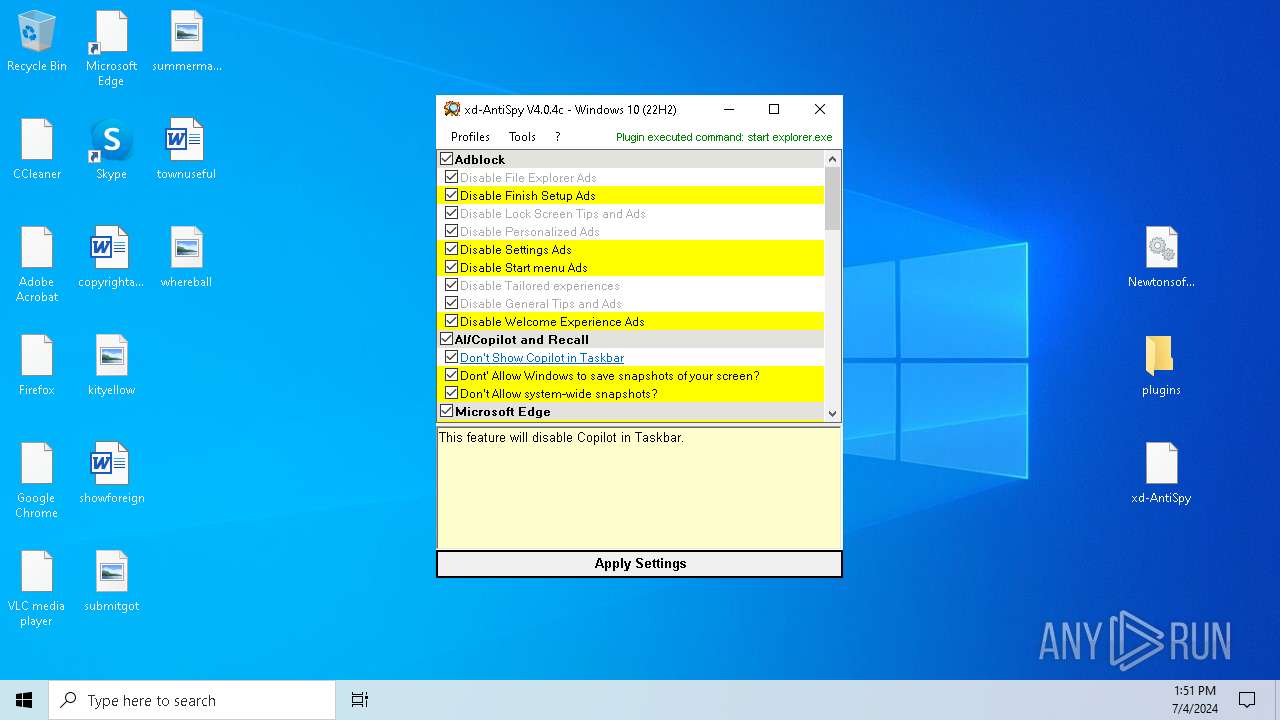This screenshot has width=1280, height=720.
Task: Select the submitgot image file
Action: (x=111, y=582)
